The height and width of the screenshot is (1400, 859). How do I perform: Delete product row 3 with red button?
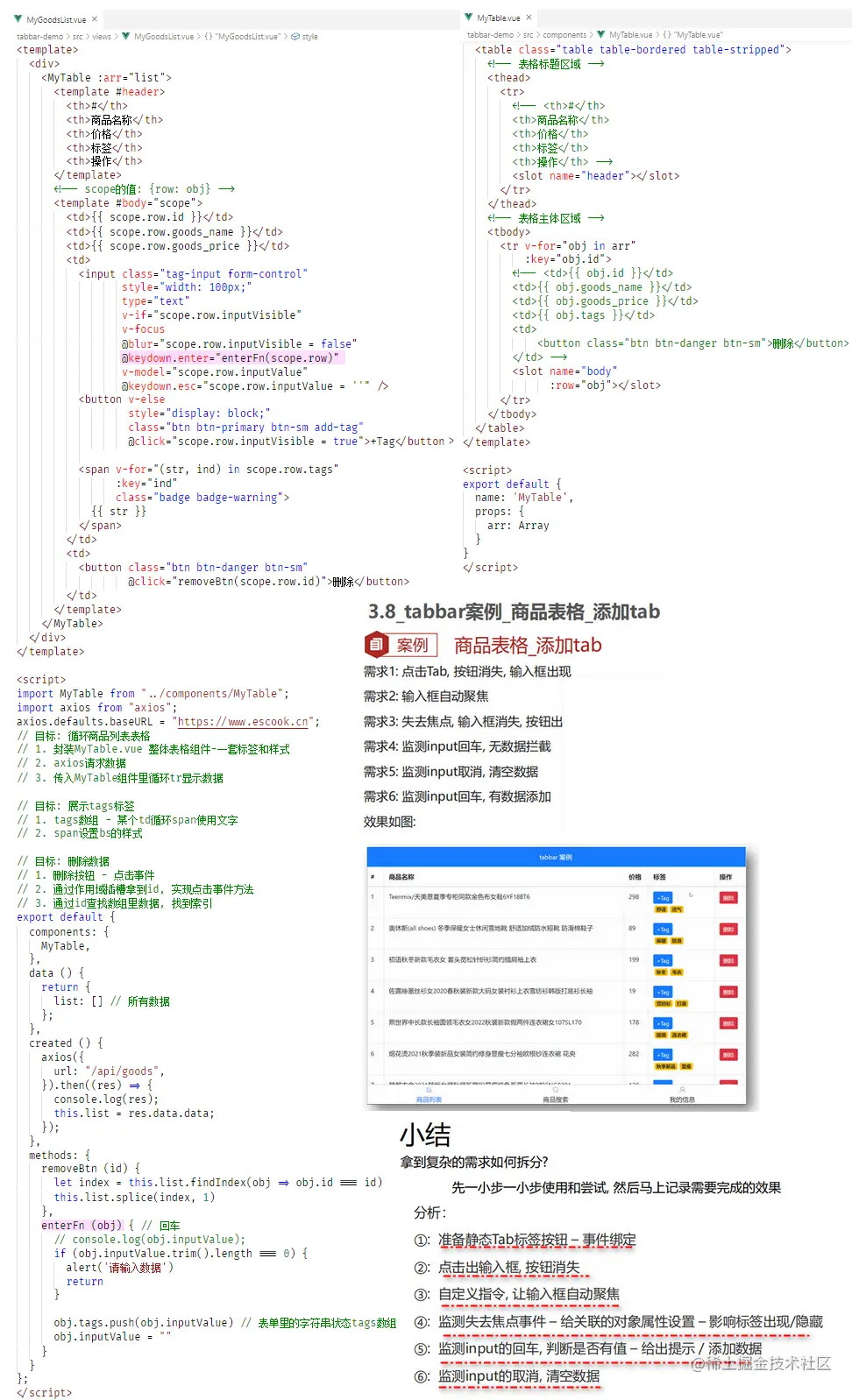(728, 961)
